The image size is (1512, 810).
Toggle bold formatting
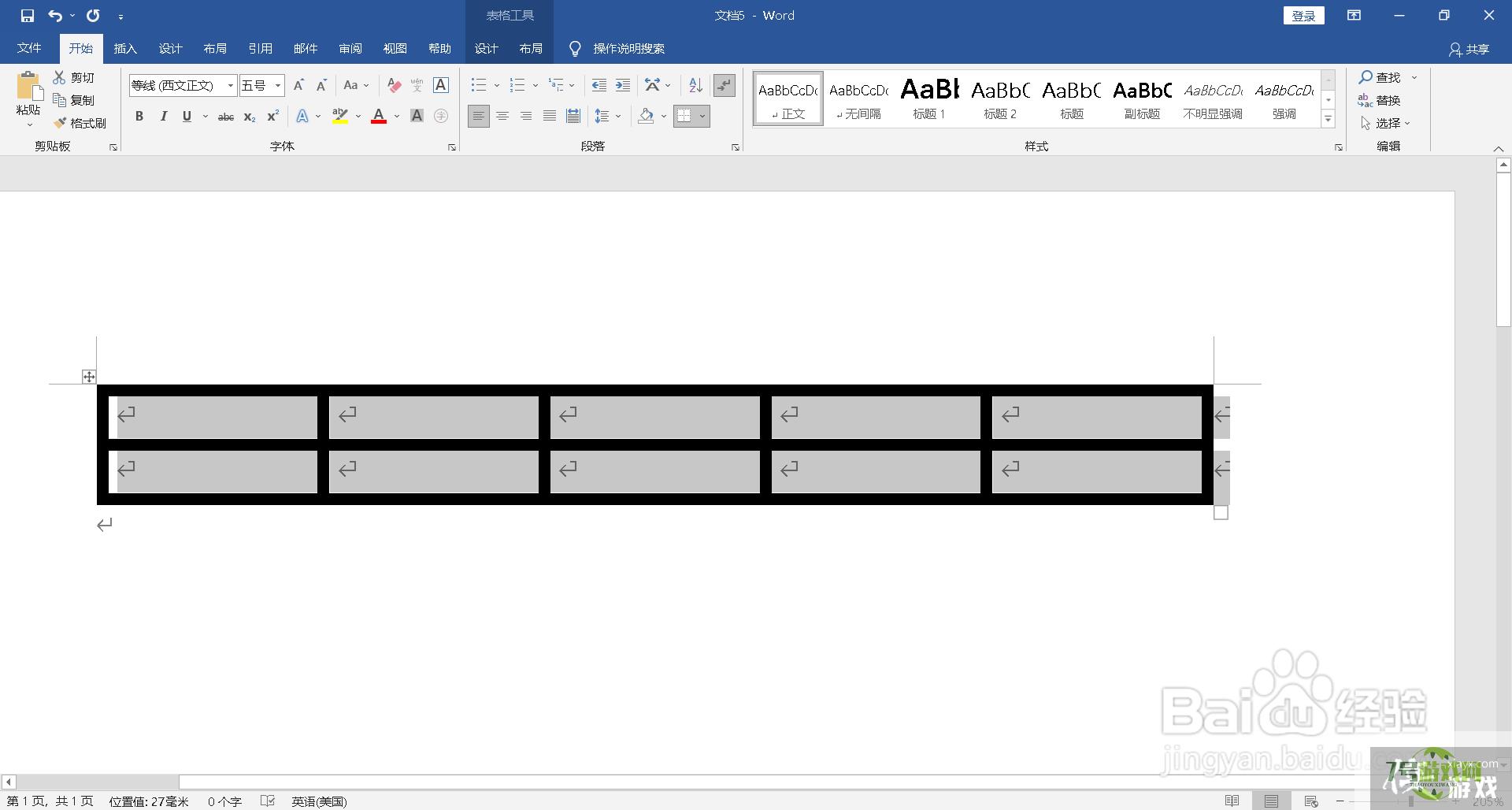click(139, 116)
